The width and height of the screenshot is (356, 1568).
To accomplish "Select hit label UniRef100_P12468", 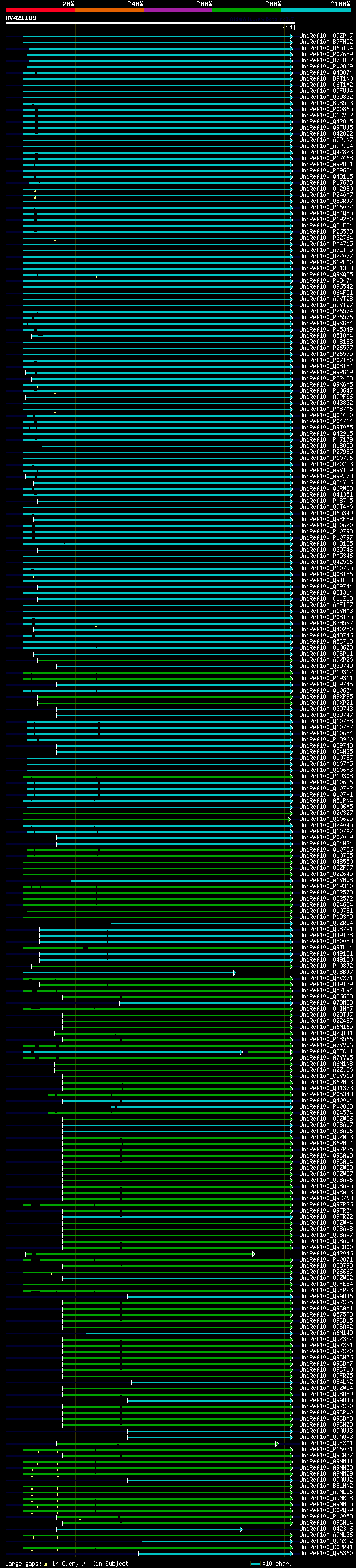I will coord(325,159).
